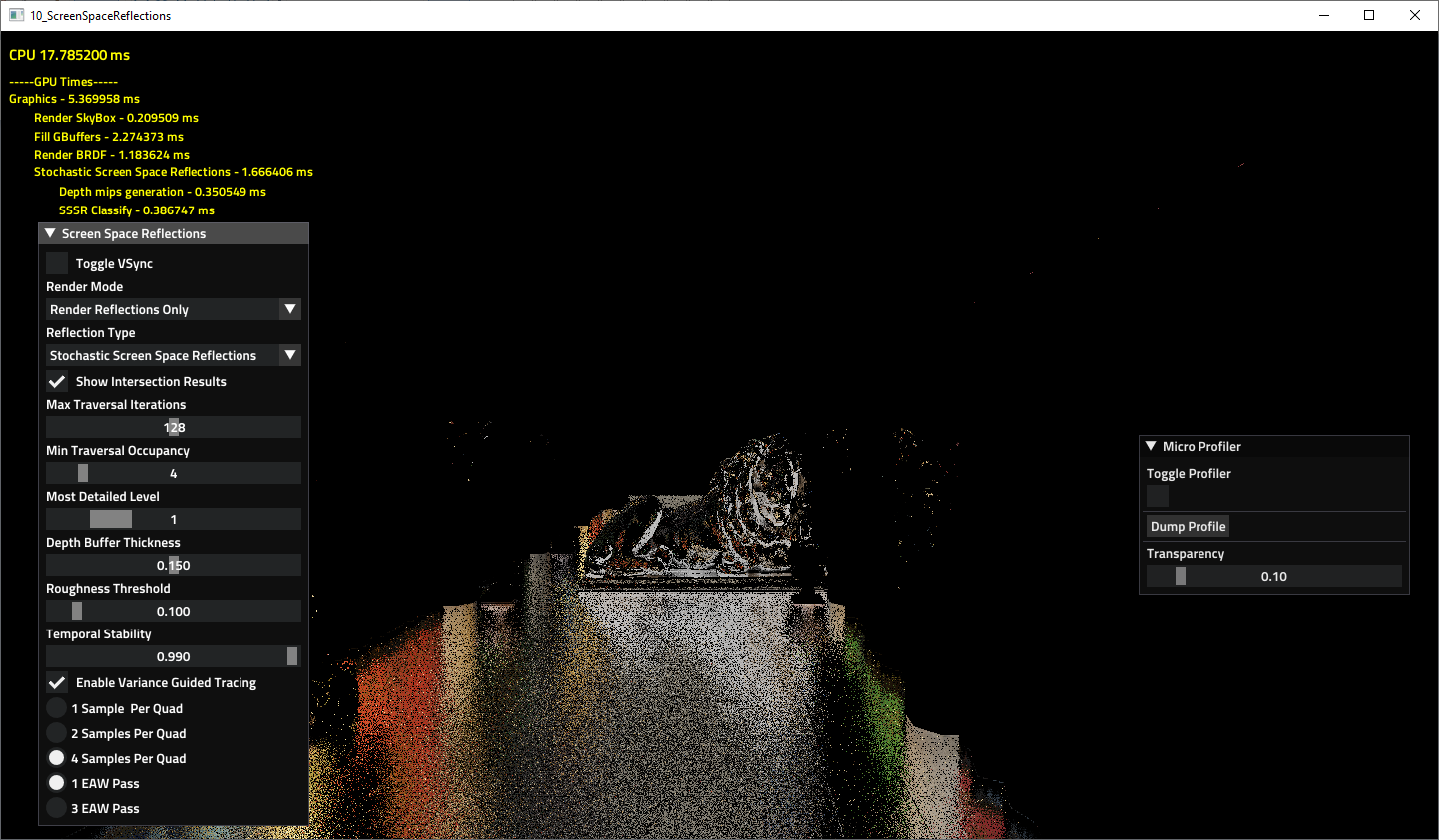Disable Enable Variance Guided Tracing
1439x840 pixels.
click(x=56, y=682)
